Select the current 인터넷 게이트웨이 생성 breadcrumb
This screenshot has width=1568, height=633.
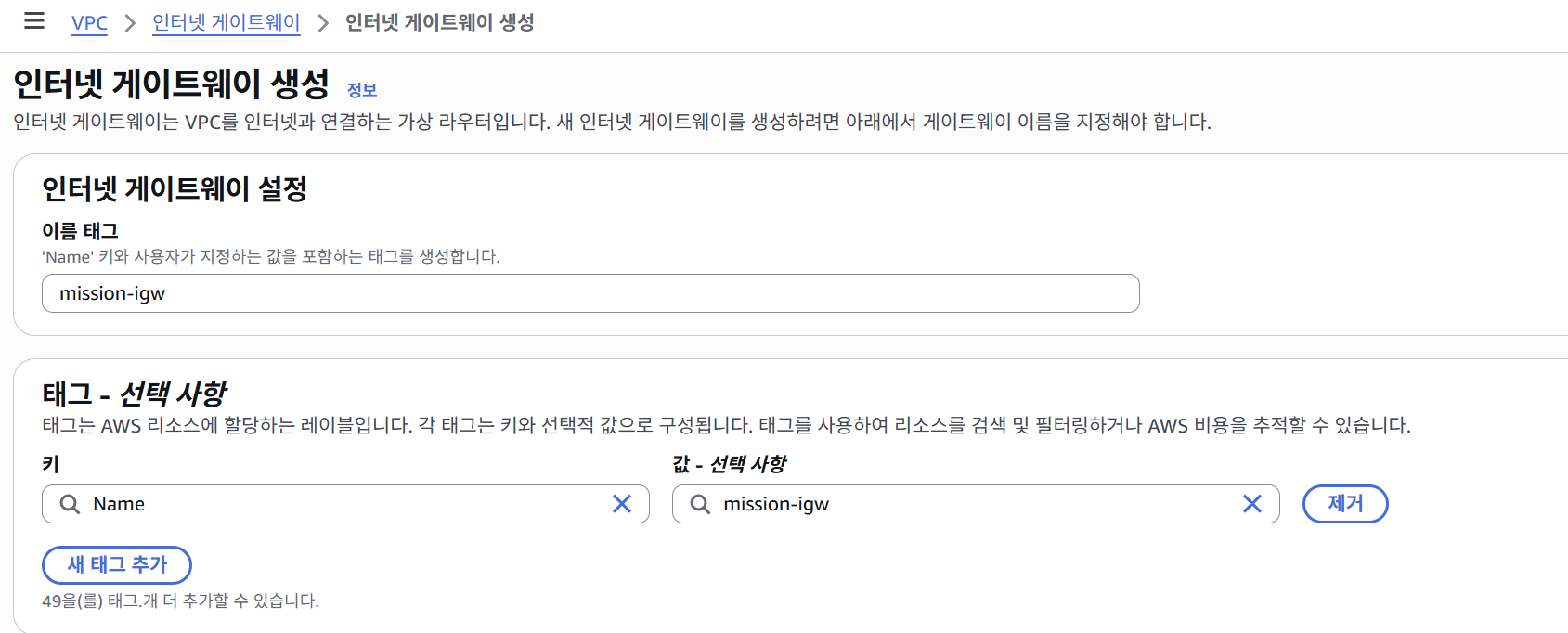(439, 23)
